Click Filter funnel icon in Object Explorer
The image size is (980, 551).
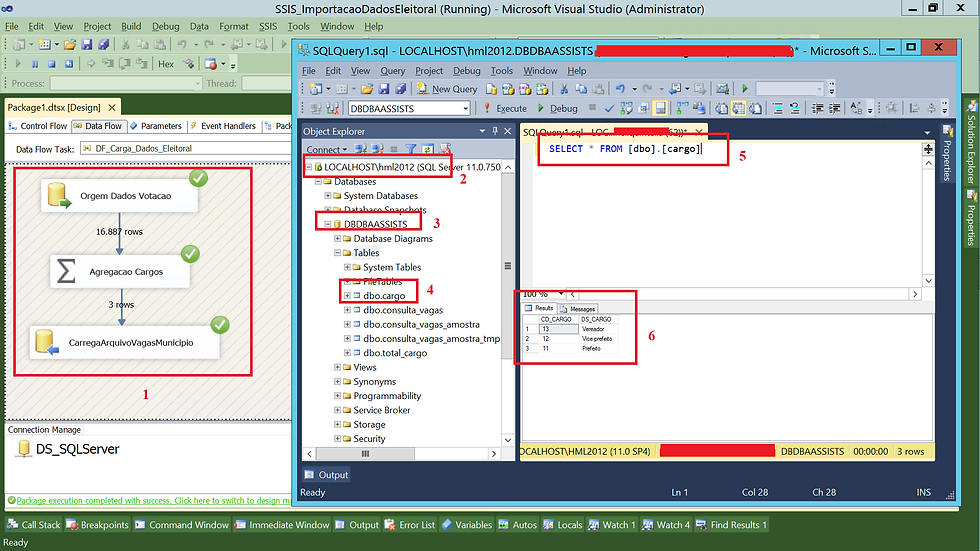point(411,149)
